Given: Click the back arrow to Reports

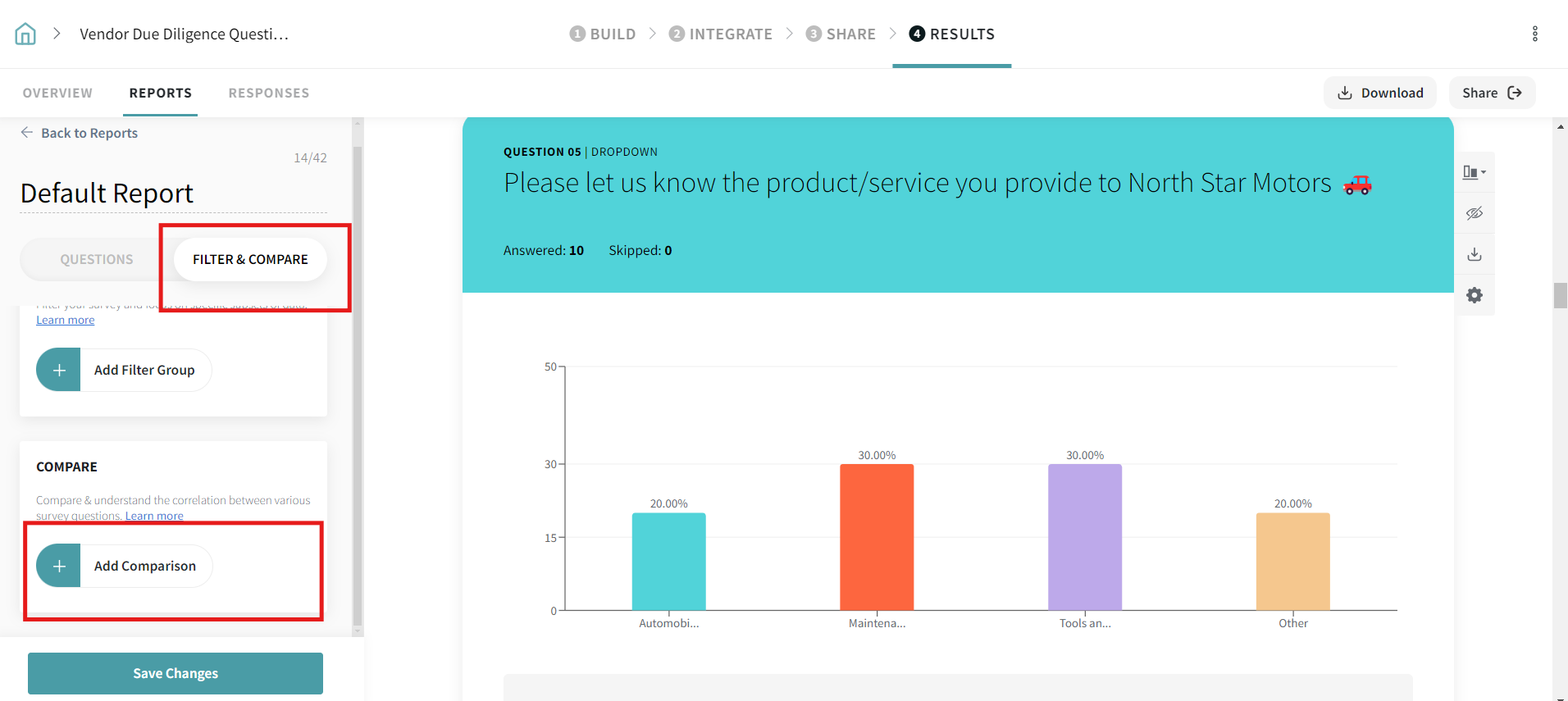Looking at the screenshot, I should point(27,133).
